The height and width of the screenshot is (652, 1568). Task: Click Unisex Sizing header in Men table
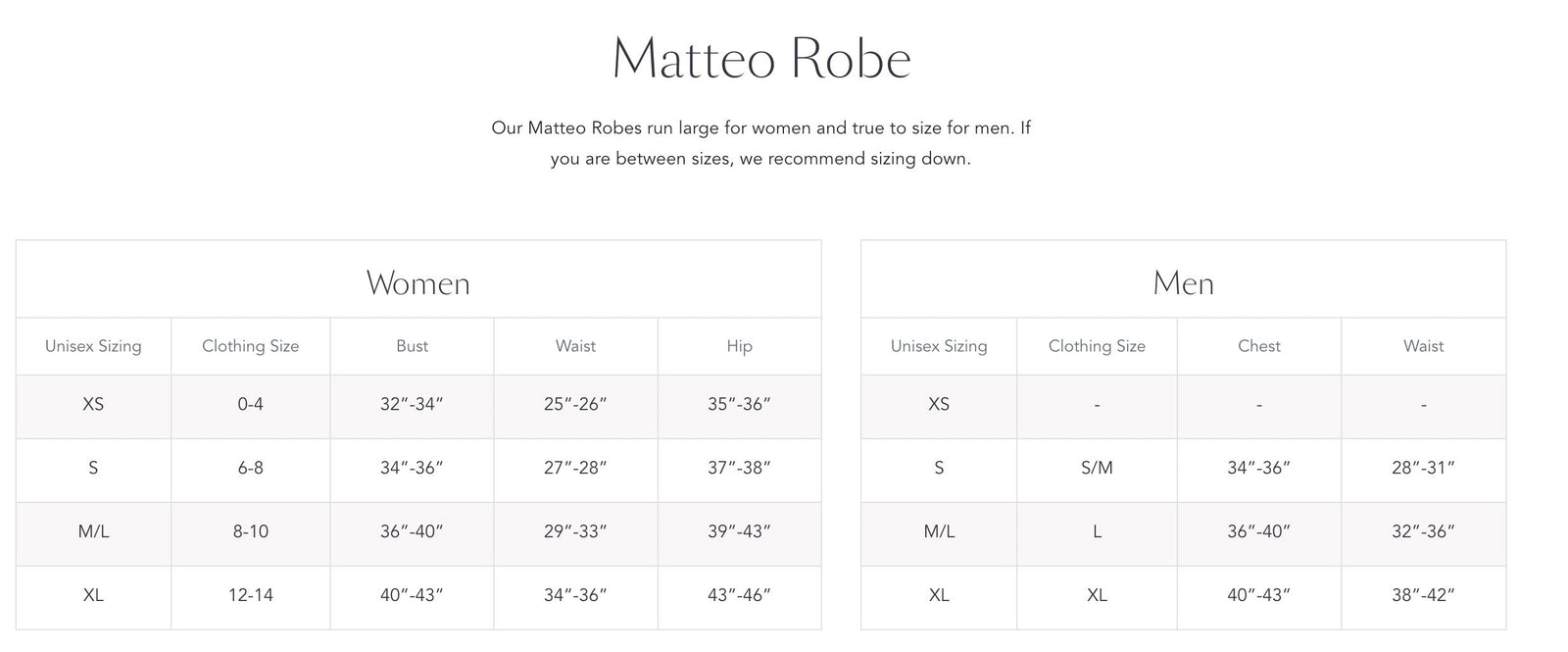click(939, 346)
